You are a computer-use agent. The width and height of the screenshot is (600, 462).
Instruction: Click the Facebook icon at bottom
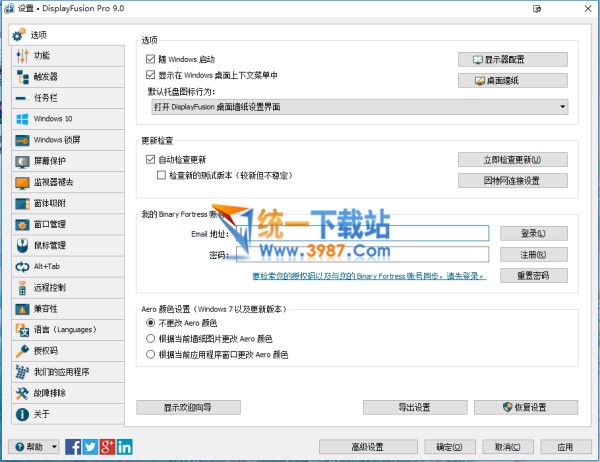[73, 447]
